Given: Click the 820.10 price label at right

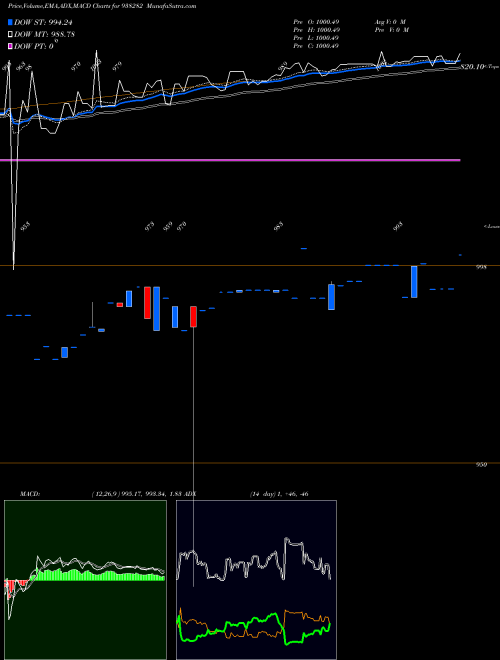Looking at the screenshot, I should click(472, 67).
